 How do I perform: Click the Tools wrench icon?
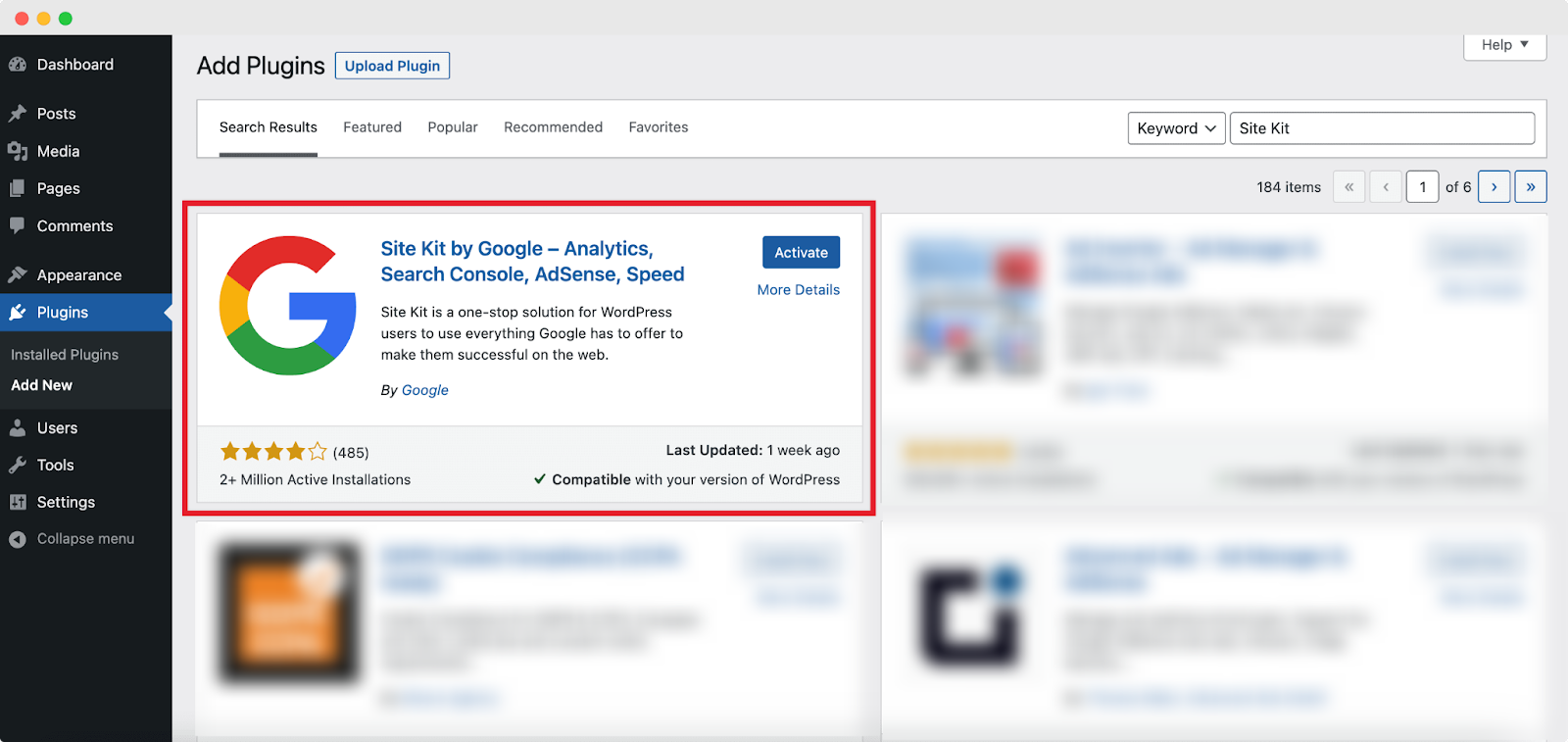point(18,465)
